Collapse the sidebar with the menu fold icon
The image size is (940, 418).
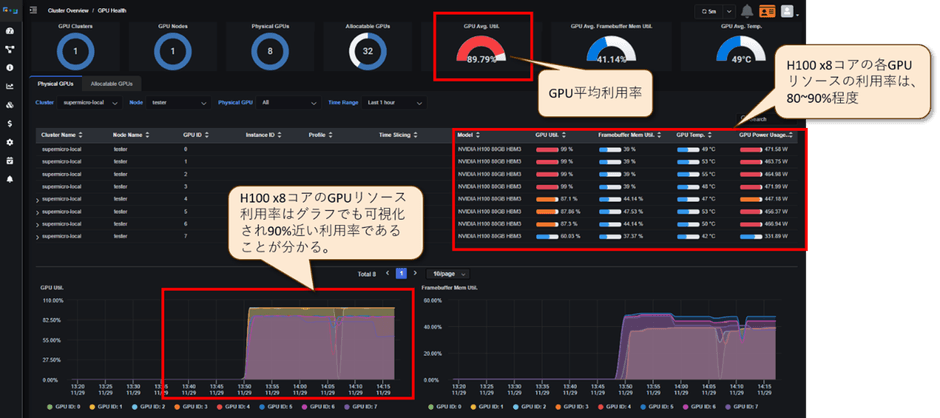click(33, 10)
